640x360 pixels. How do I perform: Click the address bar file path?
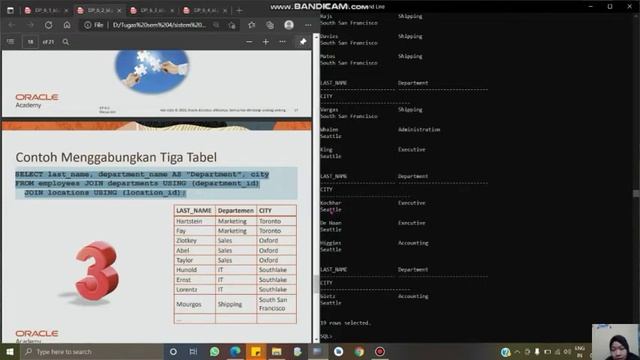159,25
